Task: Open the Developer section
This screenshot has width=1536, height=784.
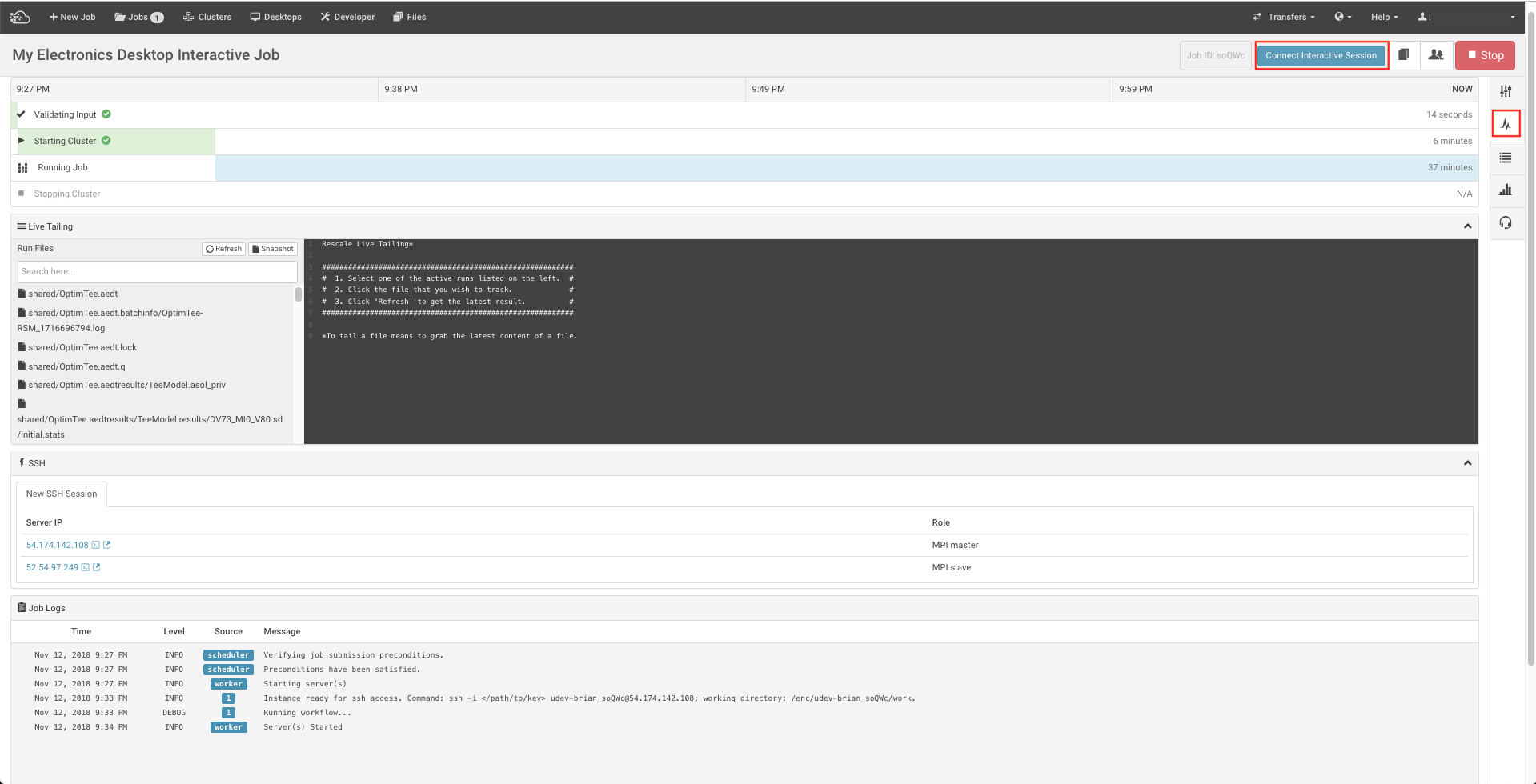Action: pos(347,17)
